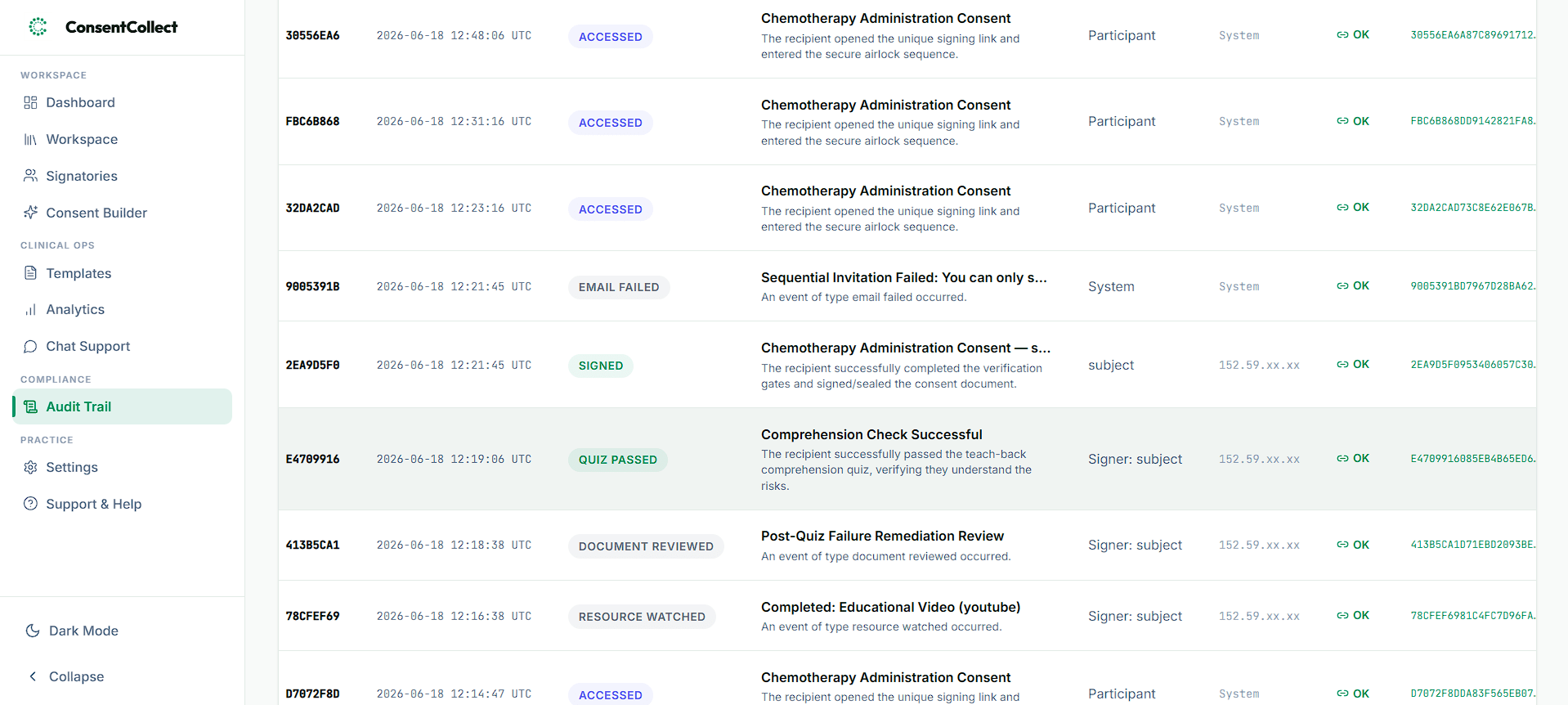Click the IP 152.59.xx.xx in SIGNED row
This screenshot has height=705, width=1568.
point(1259,365)
